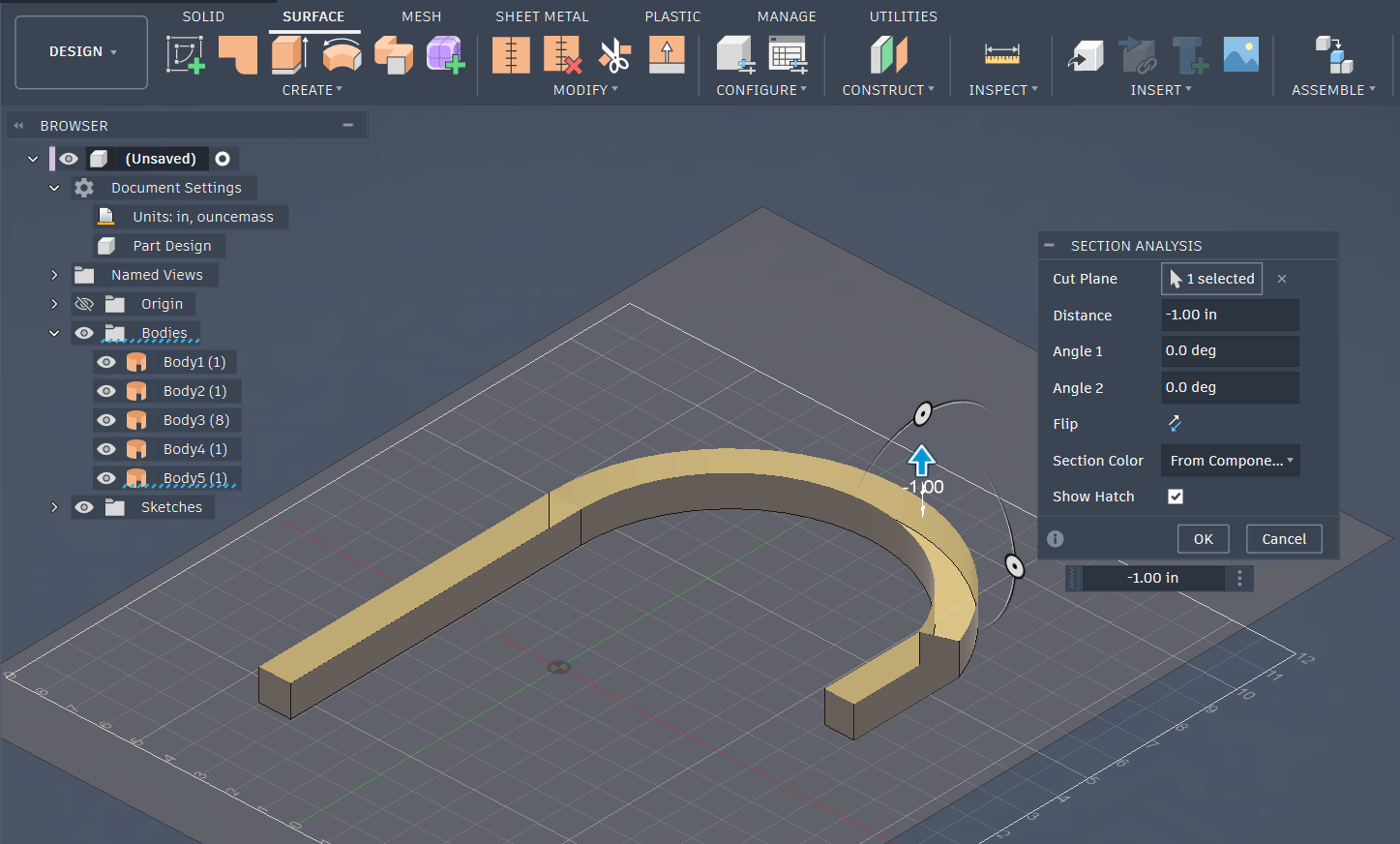This screenshot has height=844, width=1400.
Task: Open the configuration table icon
Action: pyautogui.click(x=789, y=54)
